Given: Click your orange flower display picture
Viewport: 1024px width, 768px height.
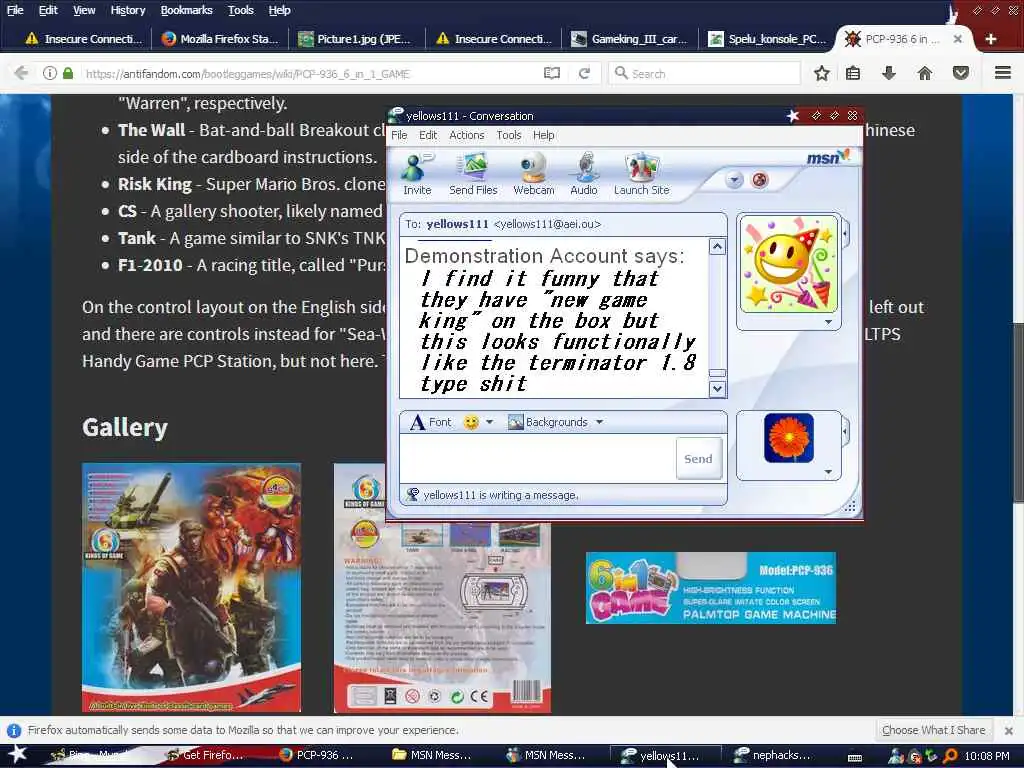Looking at the screenshot, I should [788, 438].
